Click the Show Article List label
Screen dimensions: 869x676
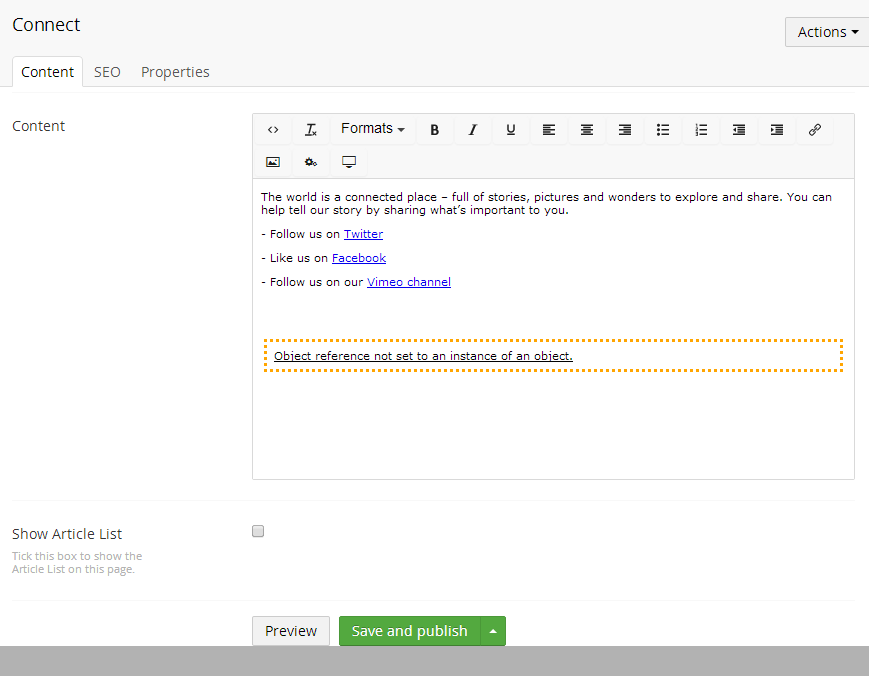(x=67, y=534)
